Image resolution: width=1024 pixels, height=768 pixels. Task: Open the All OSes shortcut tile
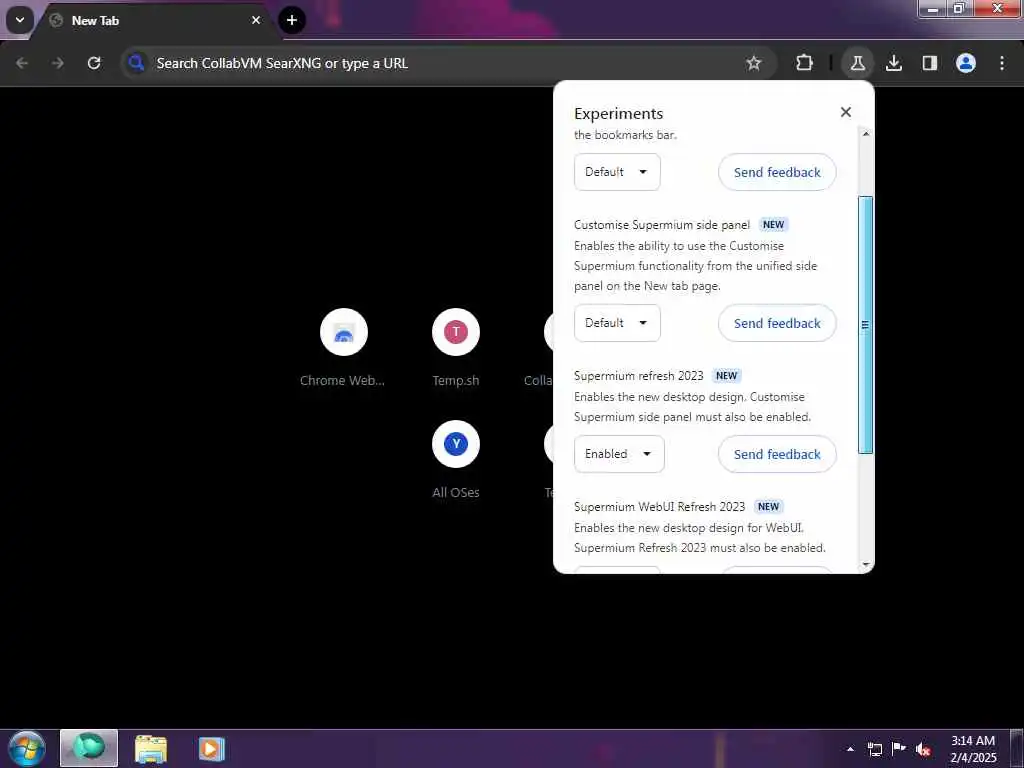456,461
